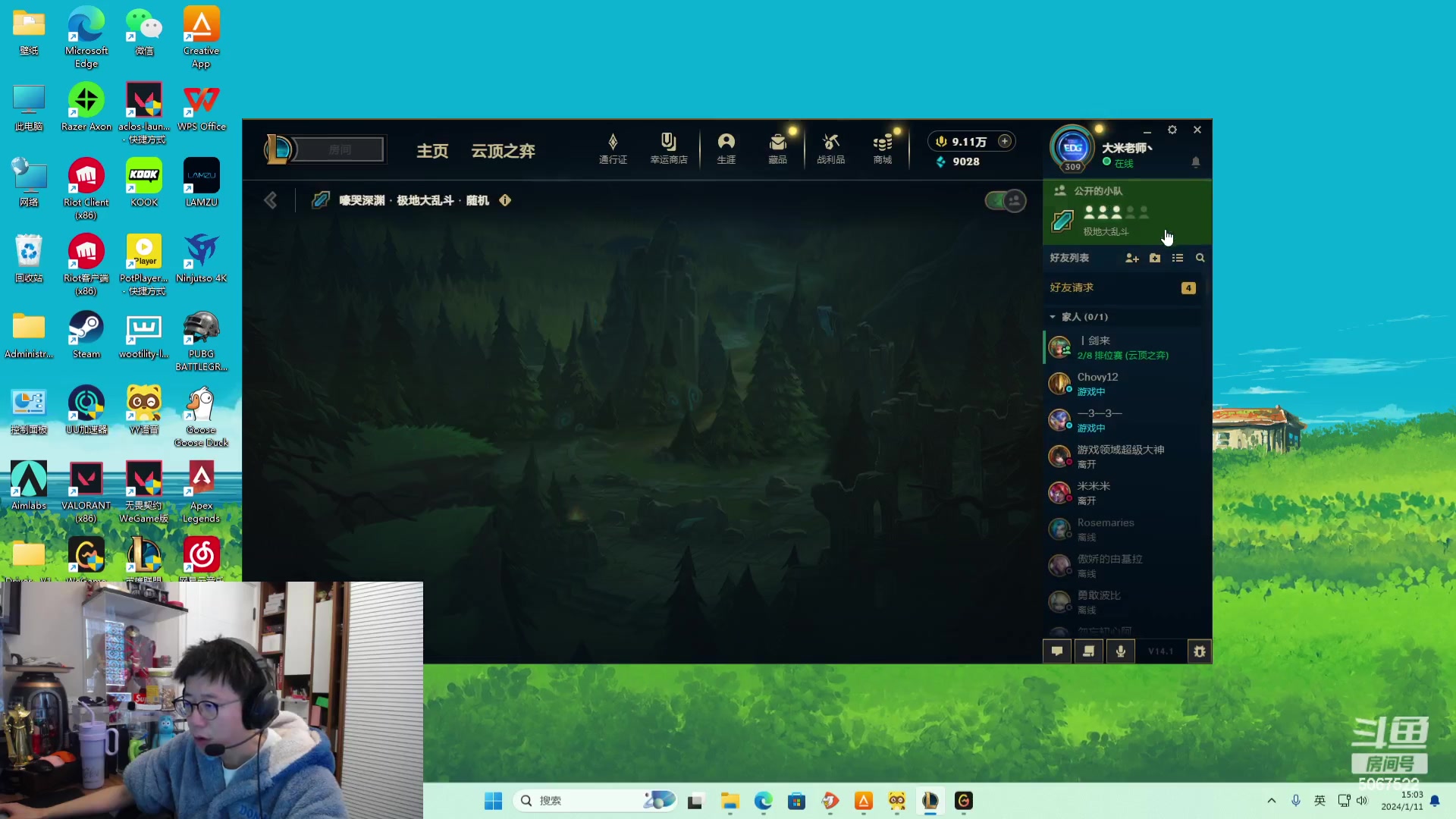Click the voice microphone icon in the client's bottom bar

click(x=1121, y=651)
